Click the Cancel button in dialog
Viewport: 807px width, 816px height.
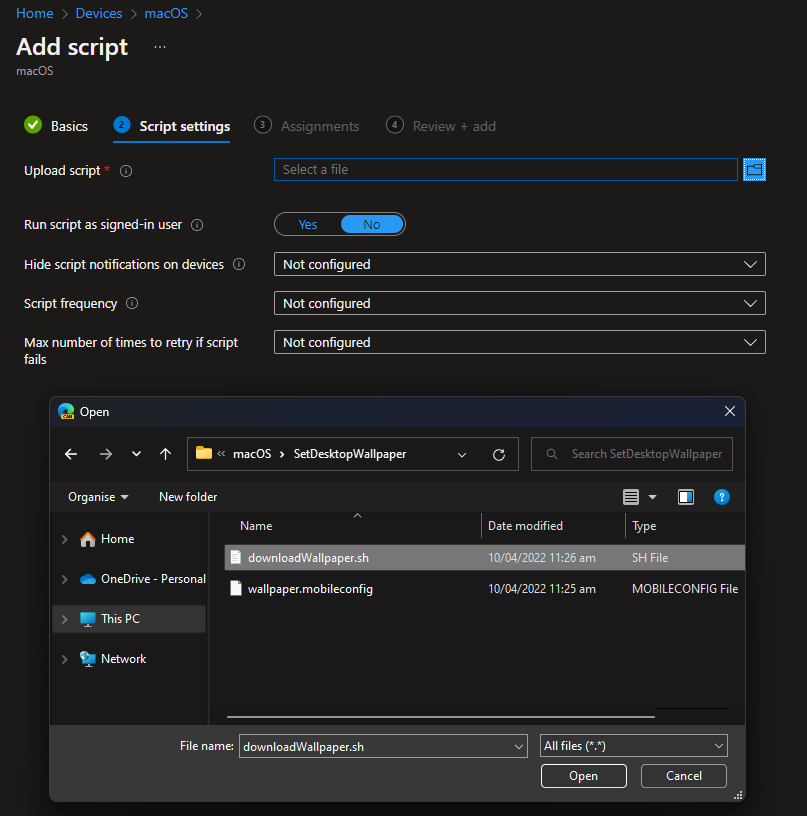pos(684,775)
